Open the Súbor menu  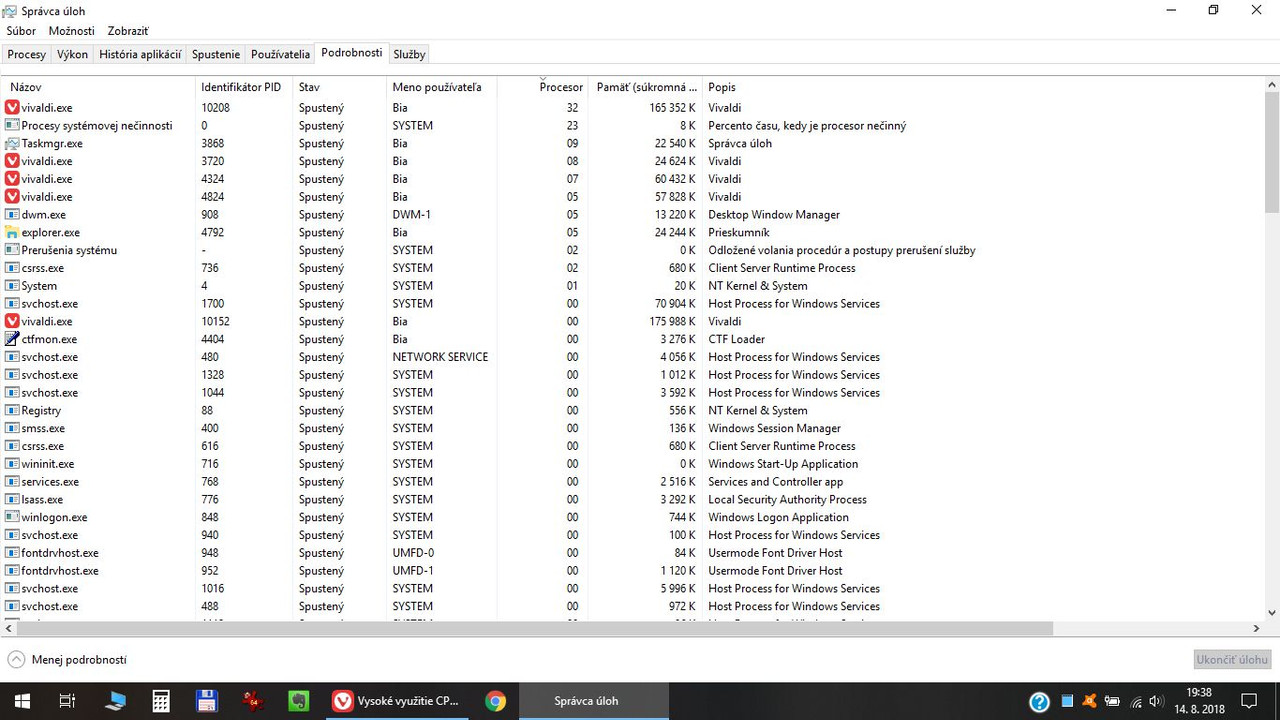pyautogui.click(x=21, y=31)
